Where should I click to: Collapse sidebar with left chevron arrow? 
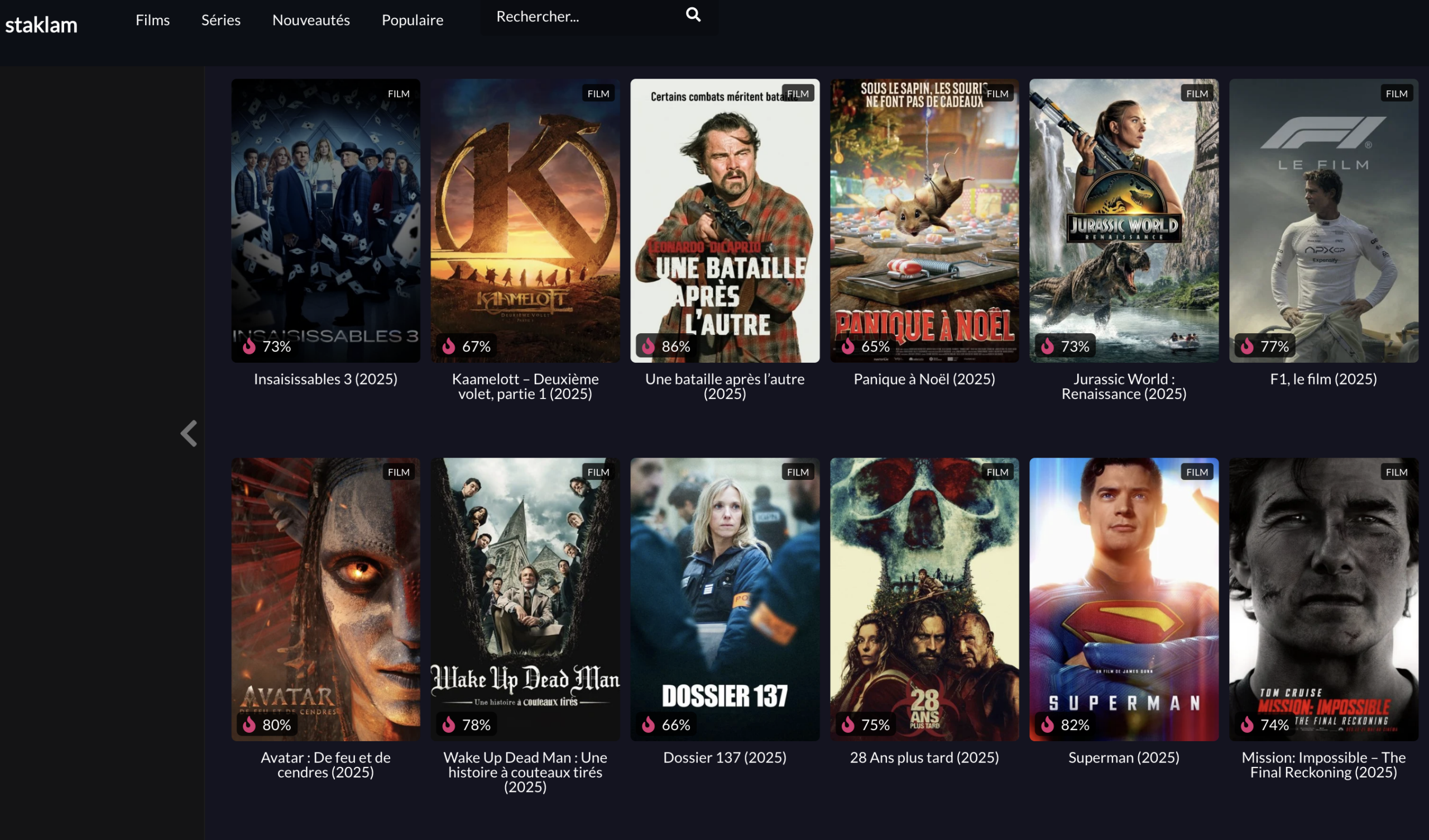pos(189,434)
